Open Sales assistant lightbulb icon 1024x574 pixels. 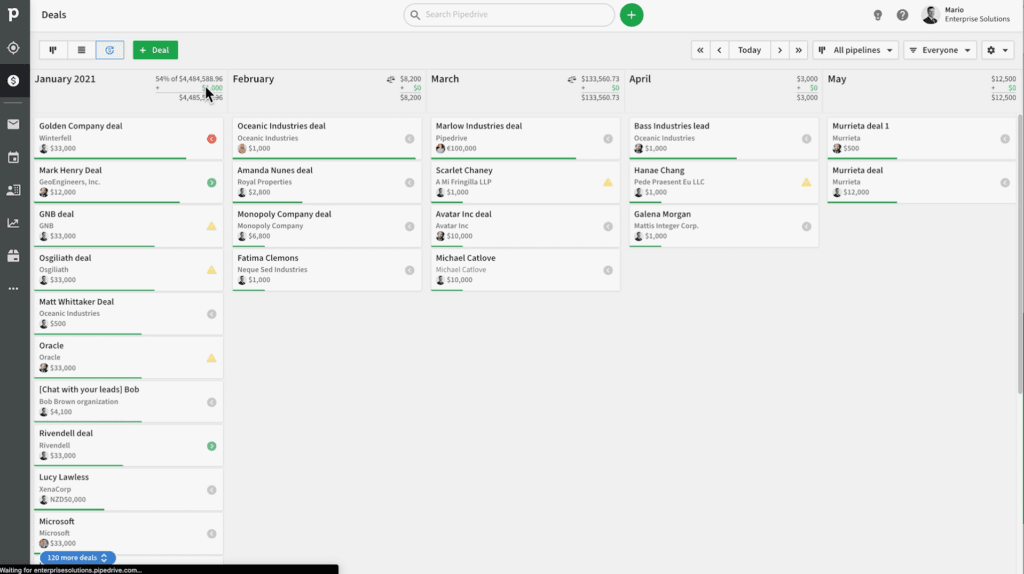point(878,15)
